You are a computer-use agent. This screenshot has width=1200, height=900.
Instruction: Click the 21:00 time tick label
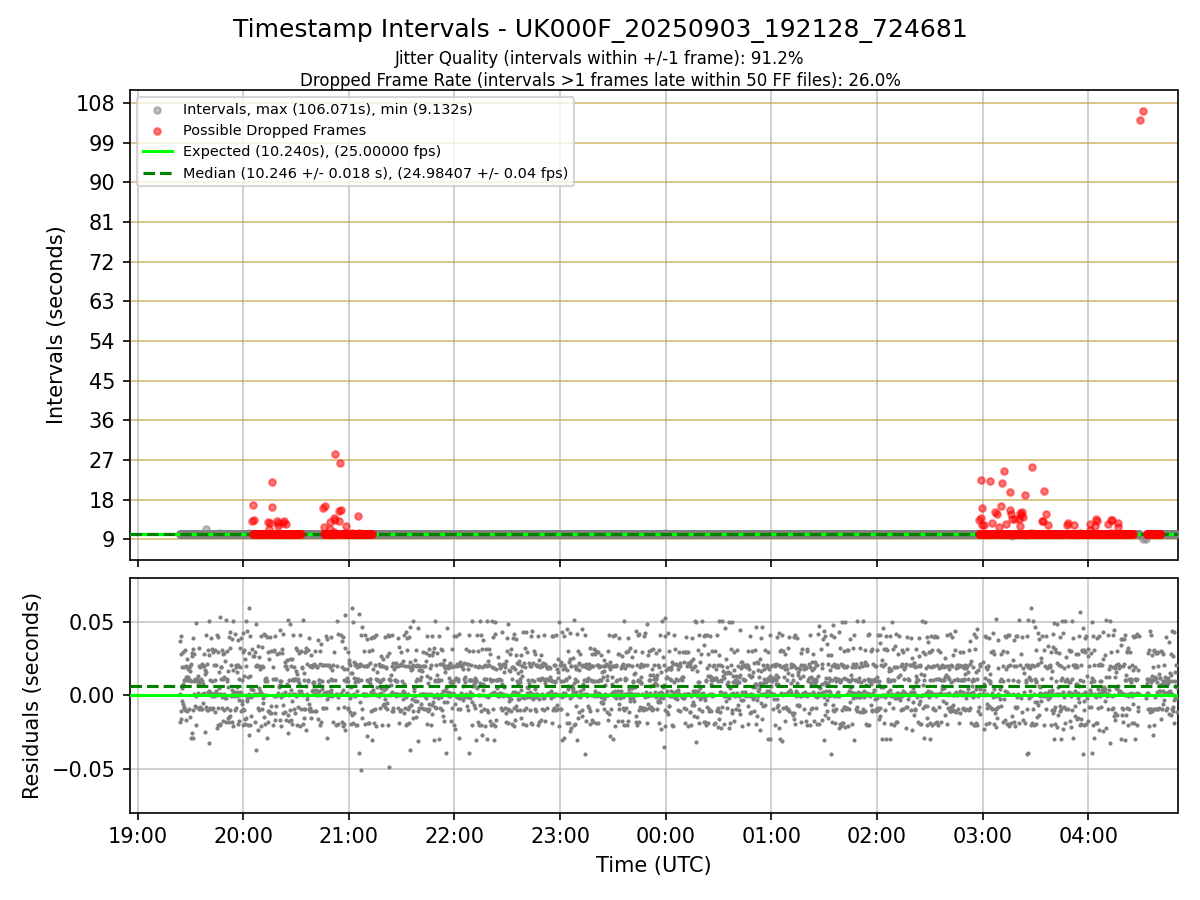pos(349,834)
